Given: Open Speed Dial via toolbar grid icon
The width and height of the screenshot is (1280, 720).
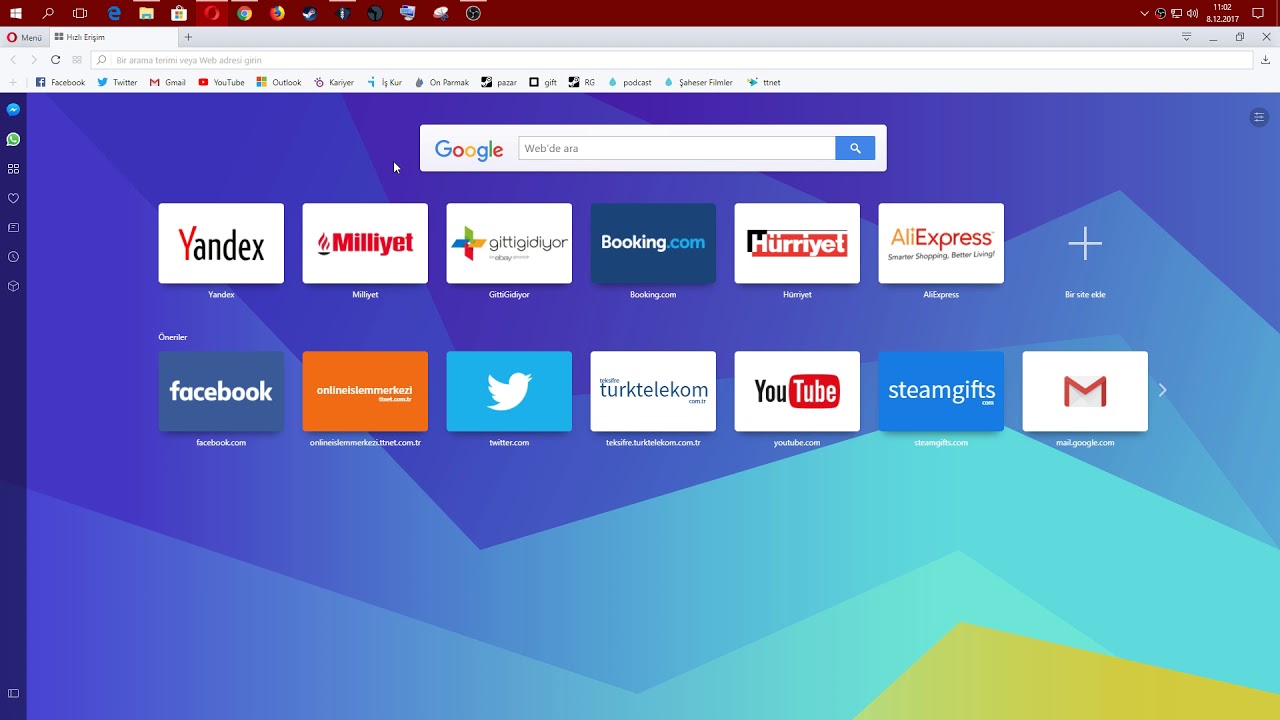Looking at the screenshot, I should point(77,60).
